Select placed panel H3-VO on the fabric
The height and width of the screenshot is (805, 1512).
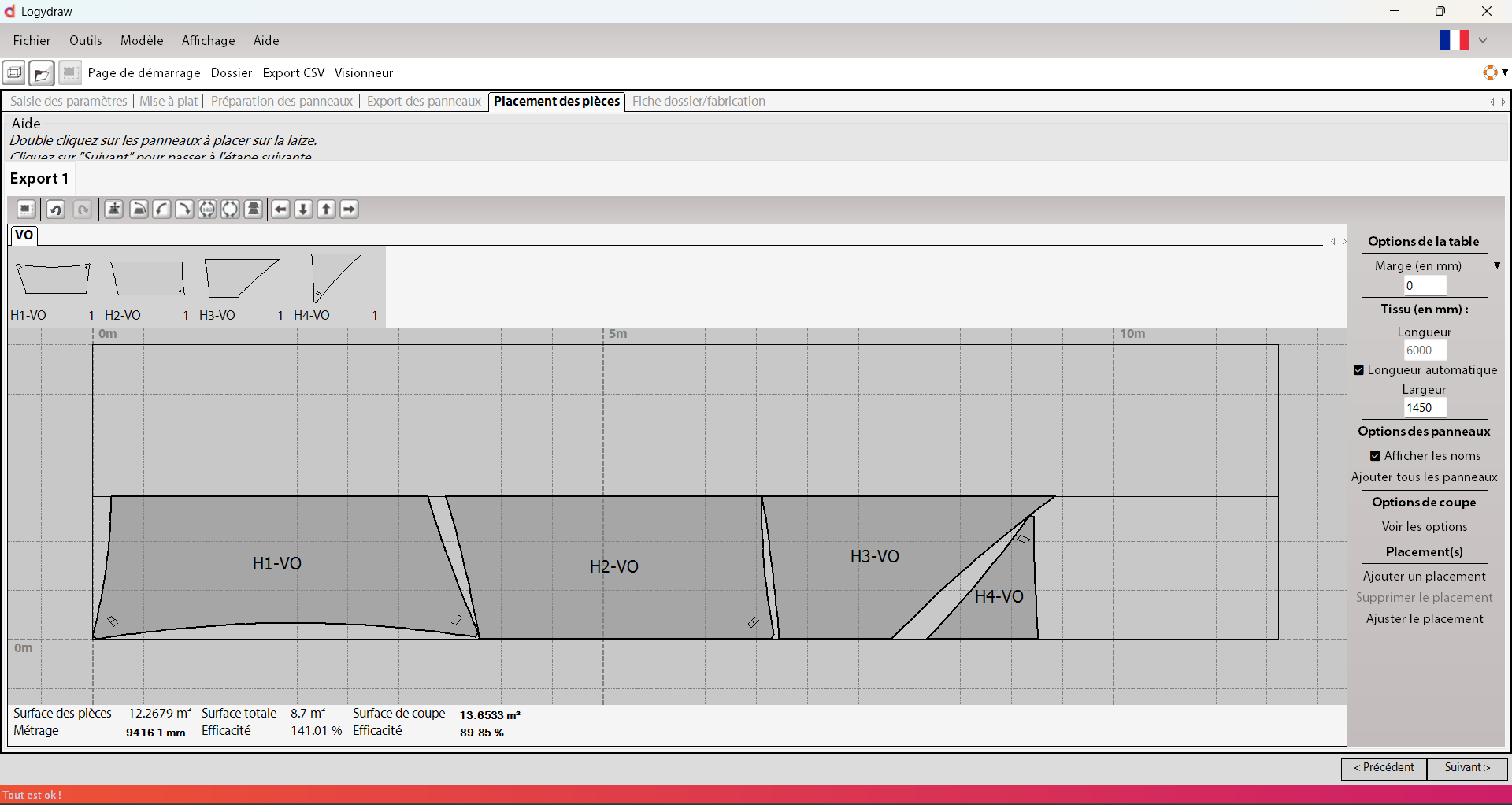pyautogui.click(x=874, y=556)
